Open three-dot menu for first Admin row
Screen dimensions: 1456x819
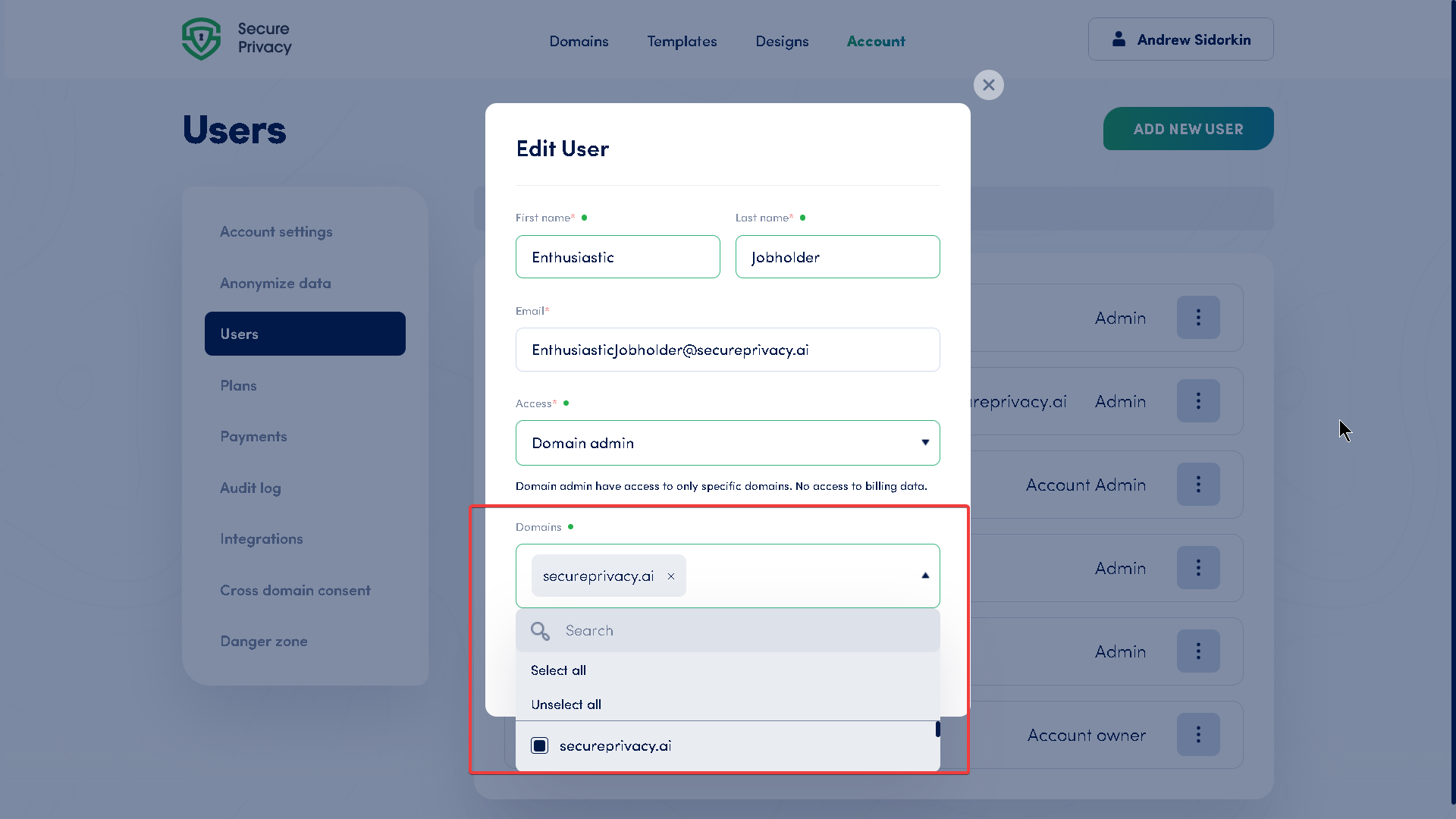pyautogui.click(x=1198, y=318)
